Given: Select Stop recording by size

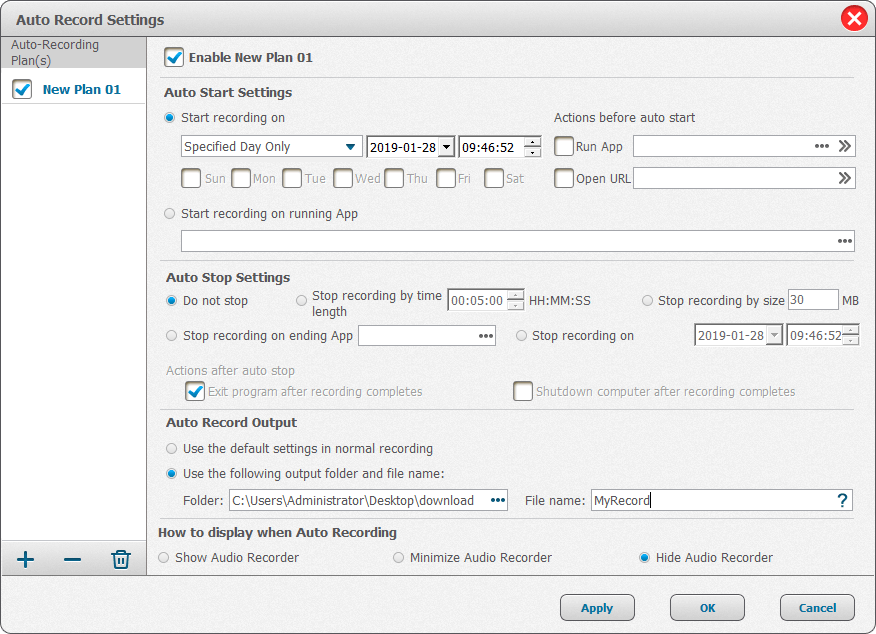Looking at the screenshot, I should [x=647, y=301].
